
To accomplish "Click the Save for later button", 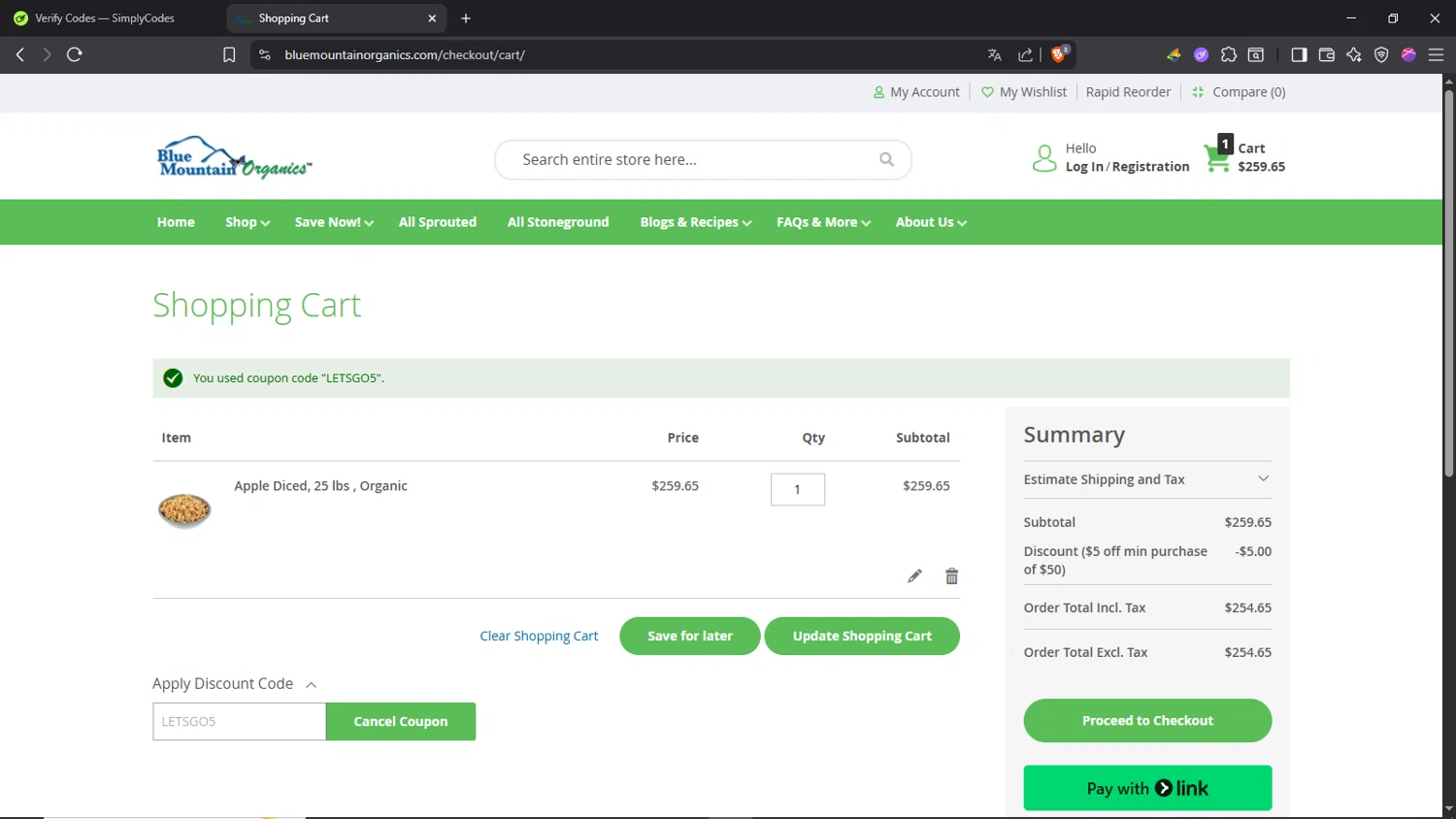I will pyautogui.click(x=690, y=637).
